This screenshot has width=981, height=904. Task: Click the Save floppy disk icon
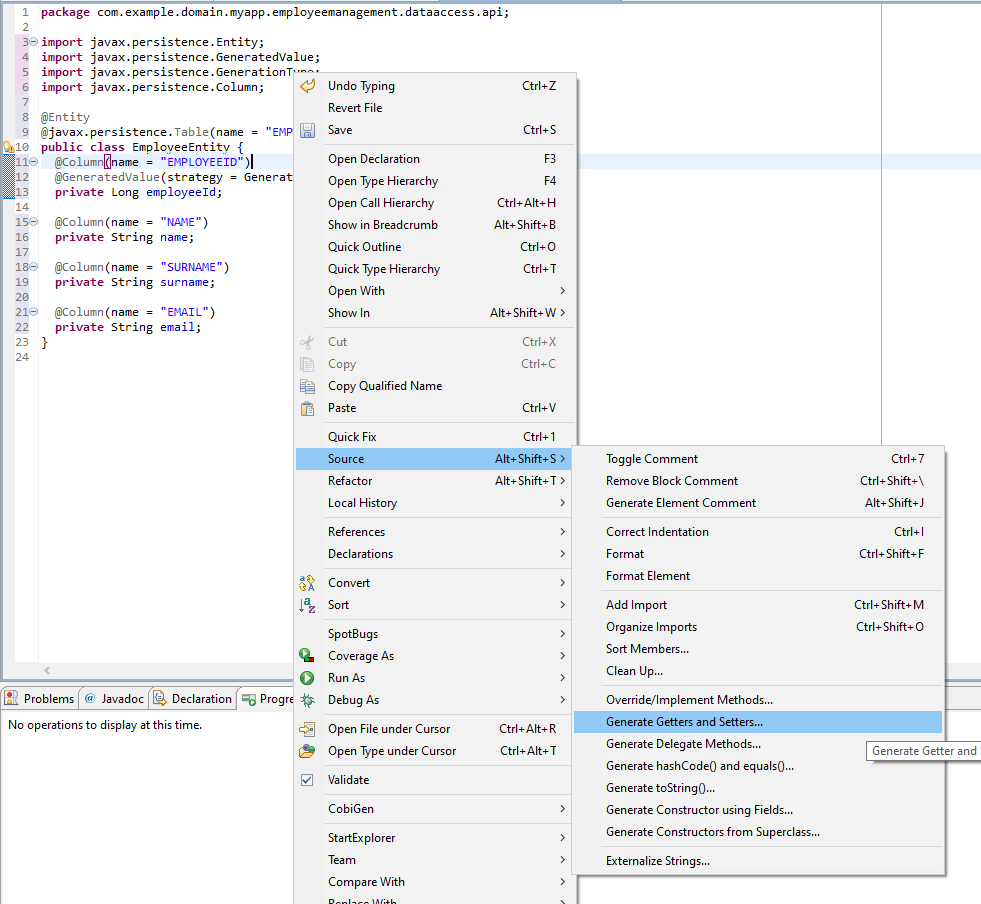308,130
